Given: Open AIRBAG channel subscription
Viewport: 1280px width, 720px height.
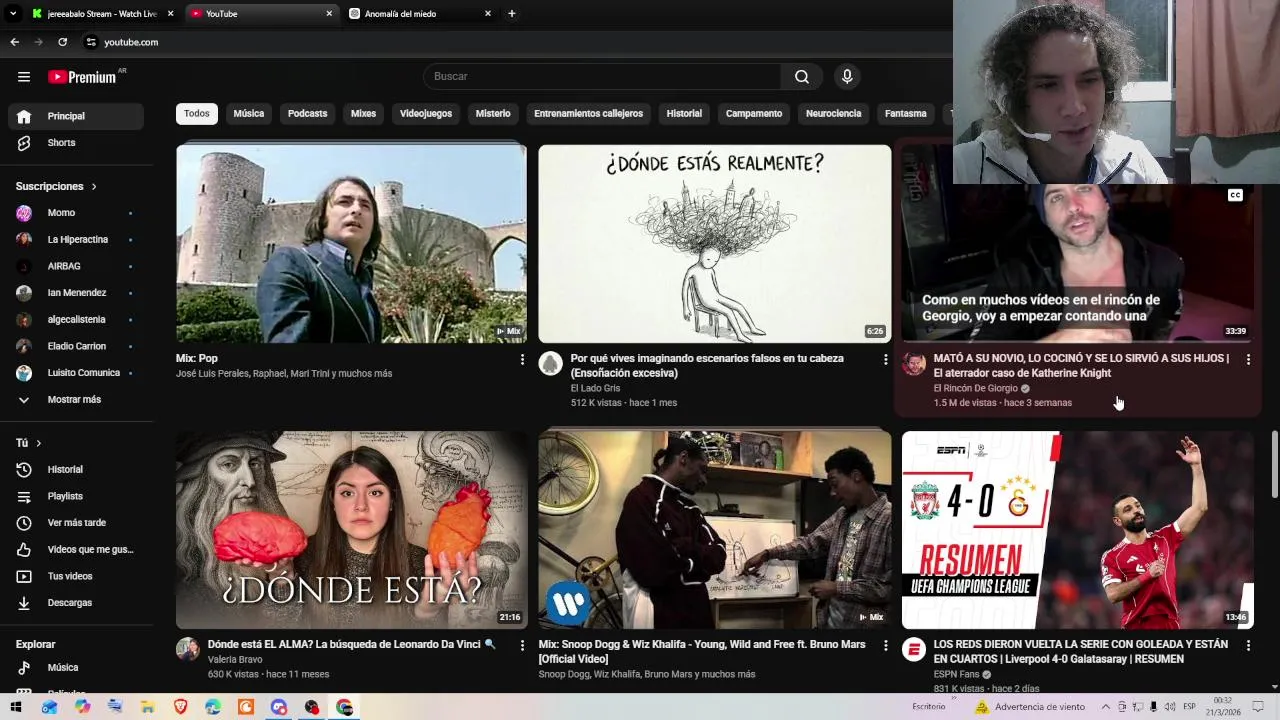Looking at the screenshot, I should [x=76, y=266].
